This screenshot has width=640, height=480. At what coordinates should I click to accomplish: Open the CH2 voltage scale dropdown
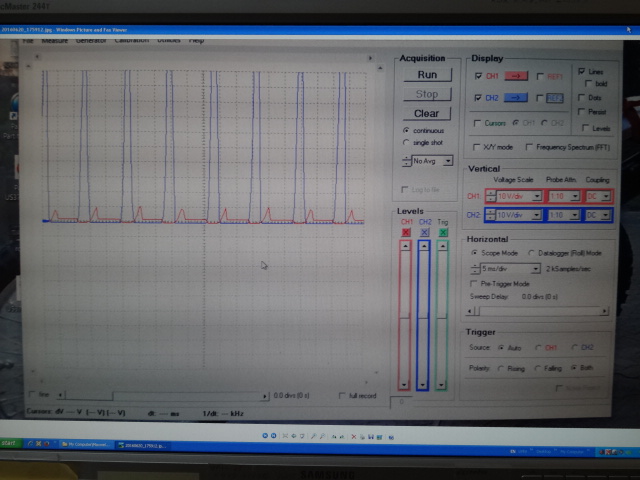pyautogui.click(x=537, y=215)
